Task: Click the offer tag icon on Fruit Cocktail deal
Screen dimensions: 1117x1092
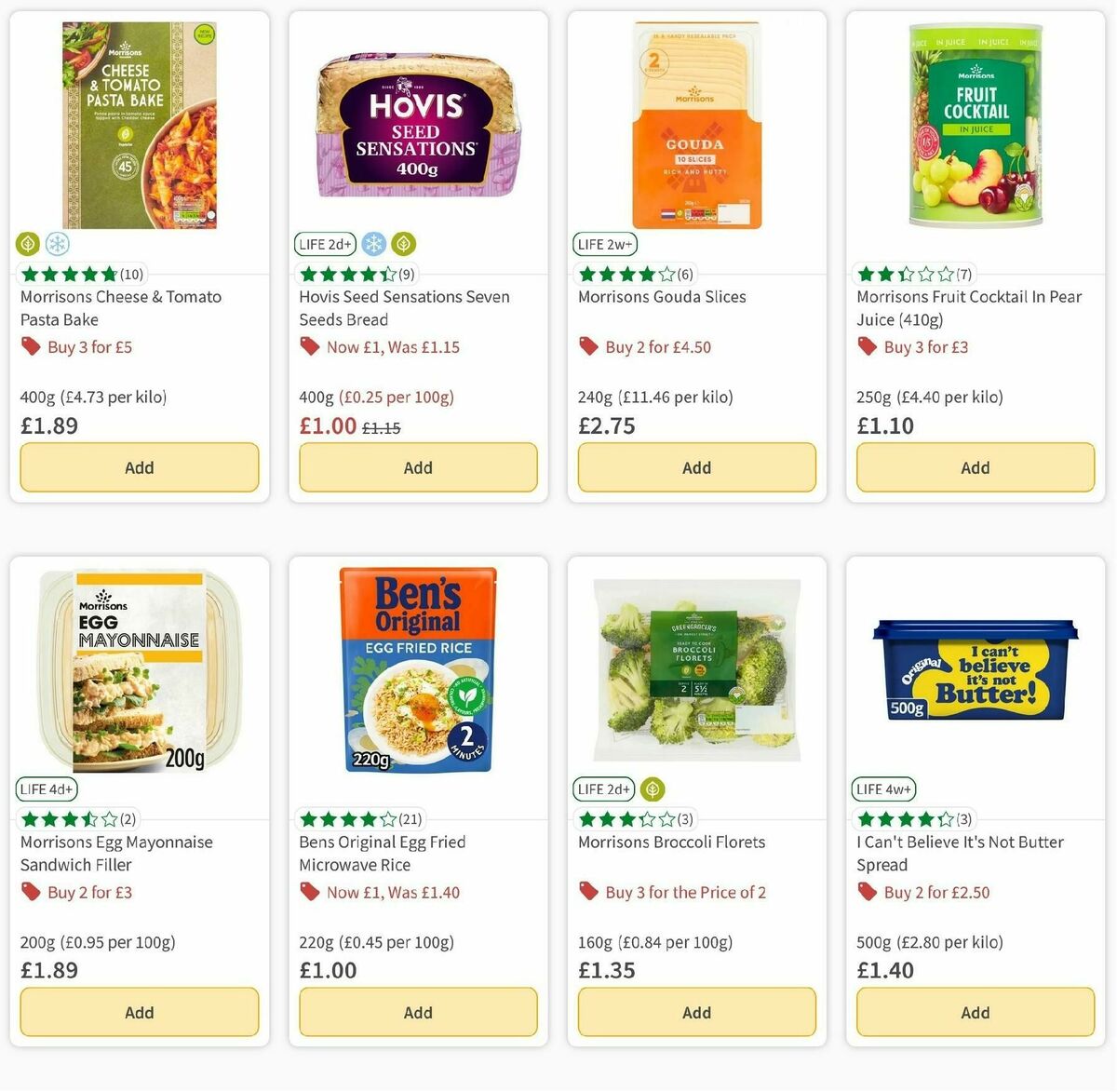Action: 867,346
